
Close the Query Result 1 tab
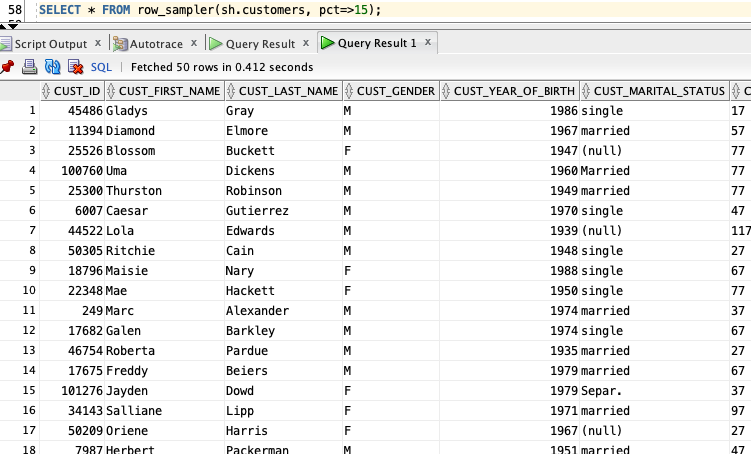click(428, 43)
